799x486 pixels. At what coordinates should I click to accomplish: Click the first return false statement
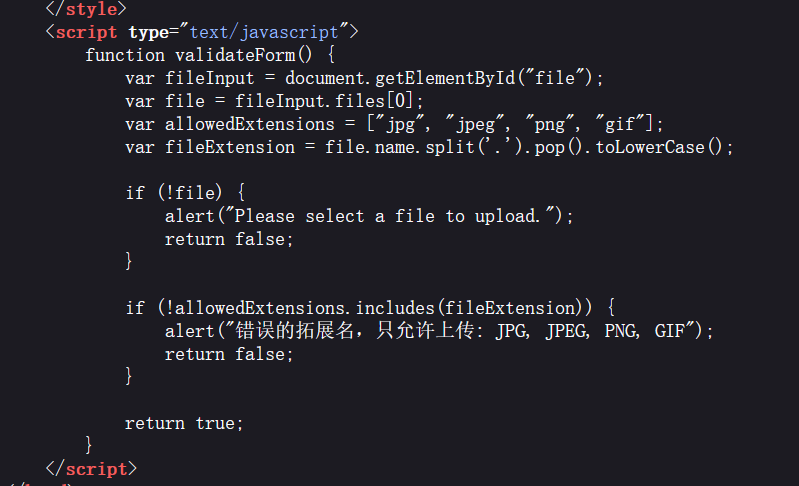(x=229, y=239)
